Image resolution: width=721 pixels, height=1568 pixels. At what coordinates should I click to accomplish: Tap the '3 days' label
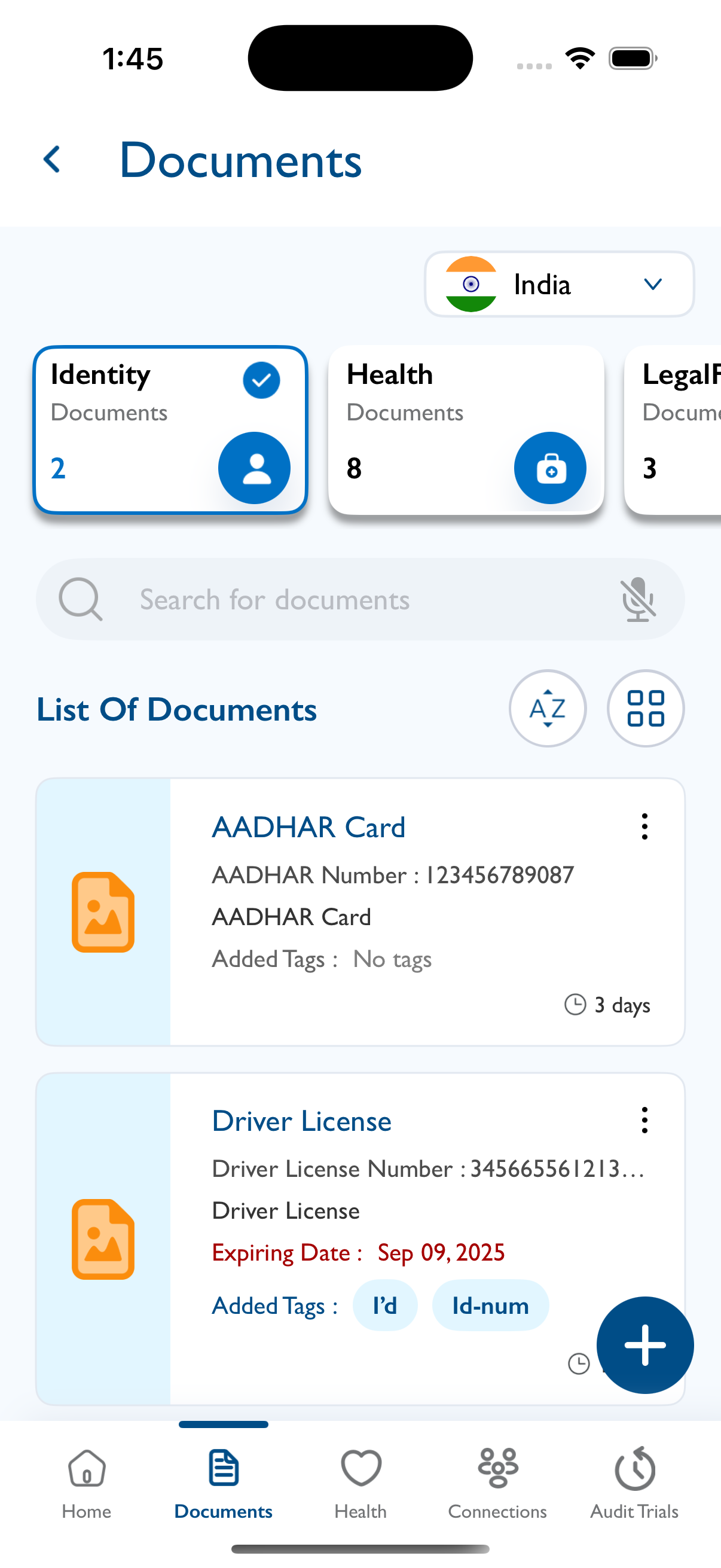click(622, 1005)
